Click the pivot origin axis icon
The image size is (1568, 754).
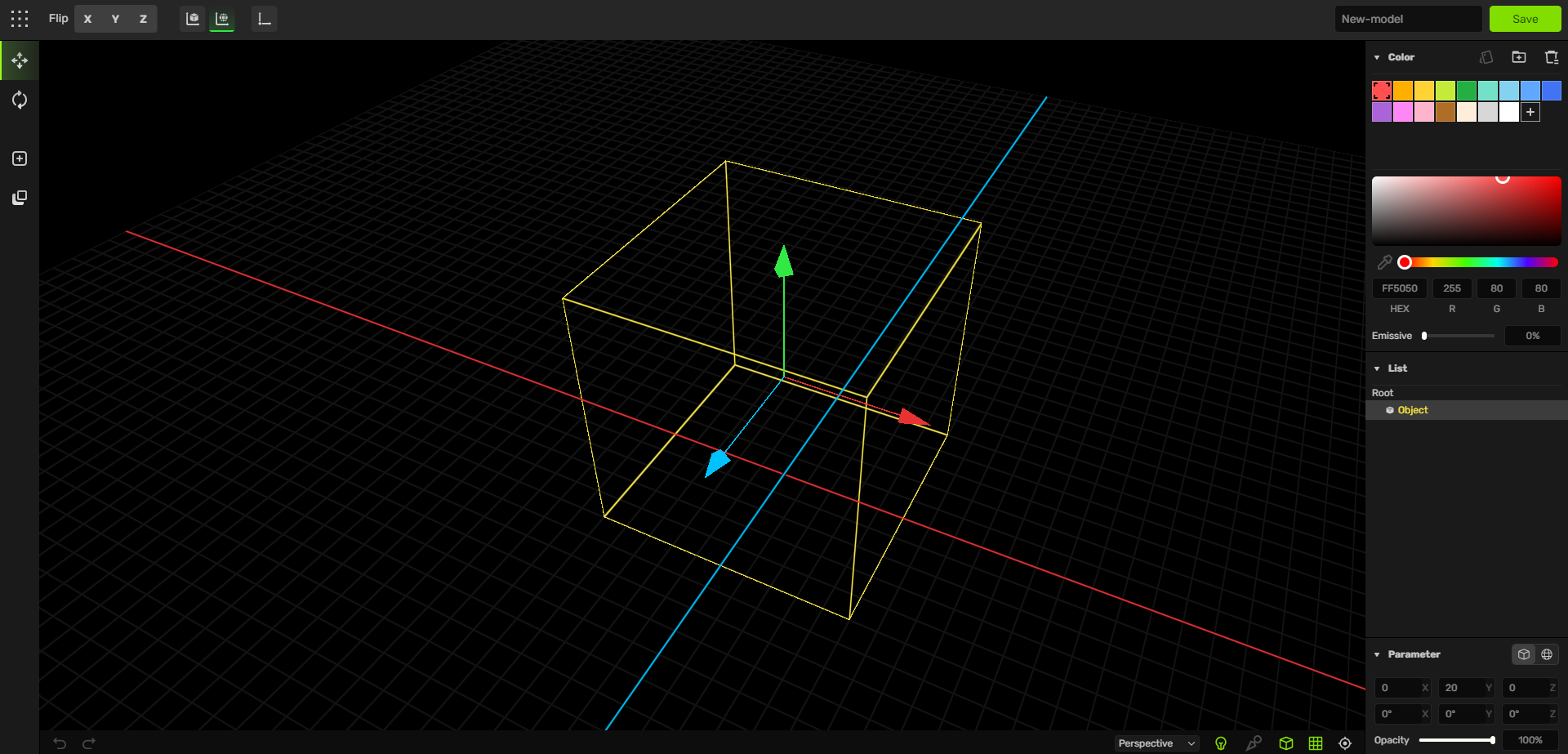click(x=265, y=19)
